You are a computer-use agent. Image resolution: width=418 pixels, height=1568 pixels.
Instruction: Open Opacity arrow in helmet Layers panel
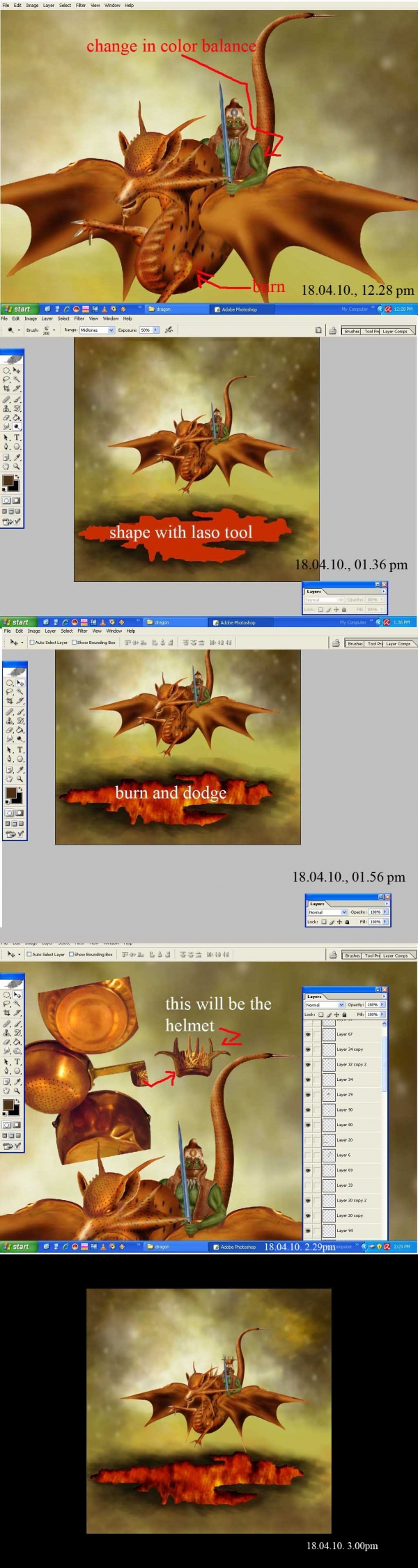(x=382, y=1005)
